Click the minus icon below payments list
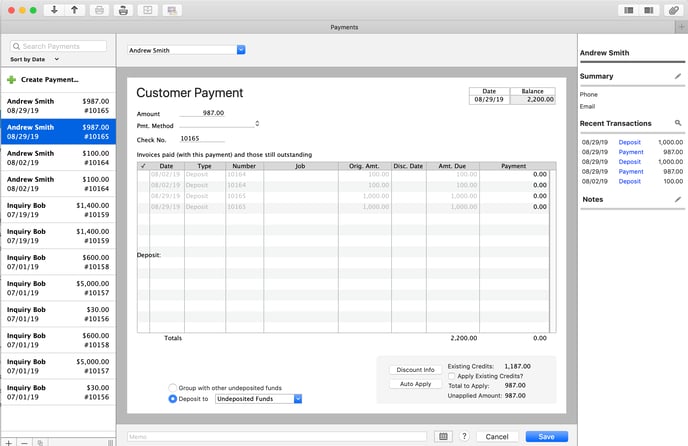 pos(24,442)
